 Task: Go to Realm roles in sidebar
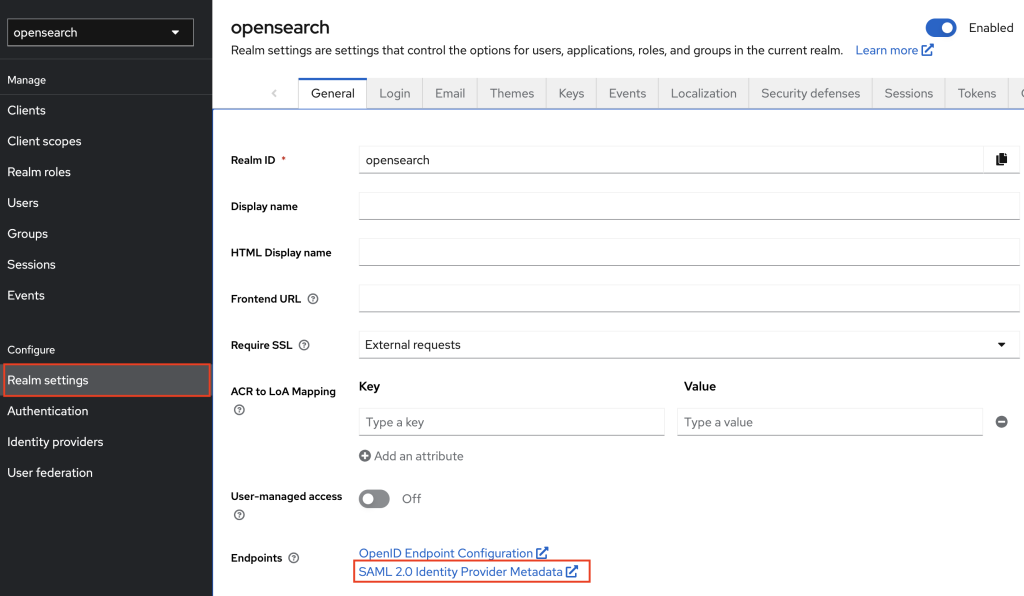[106, 172]
